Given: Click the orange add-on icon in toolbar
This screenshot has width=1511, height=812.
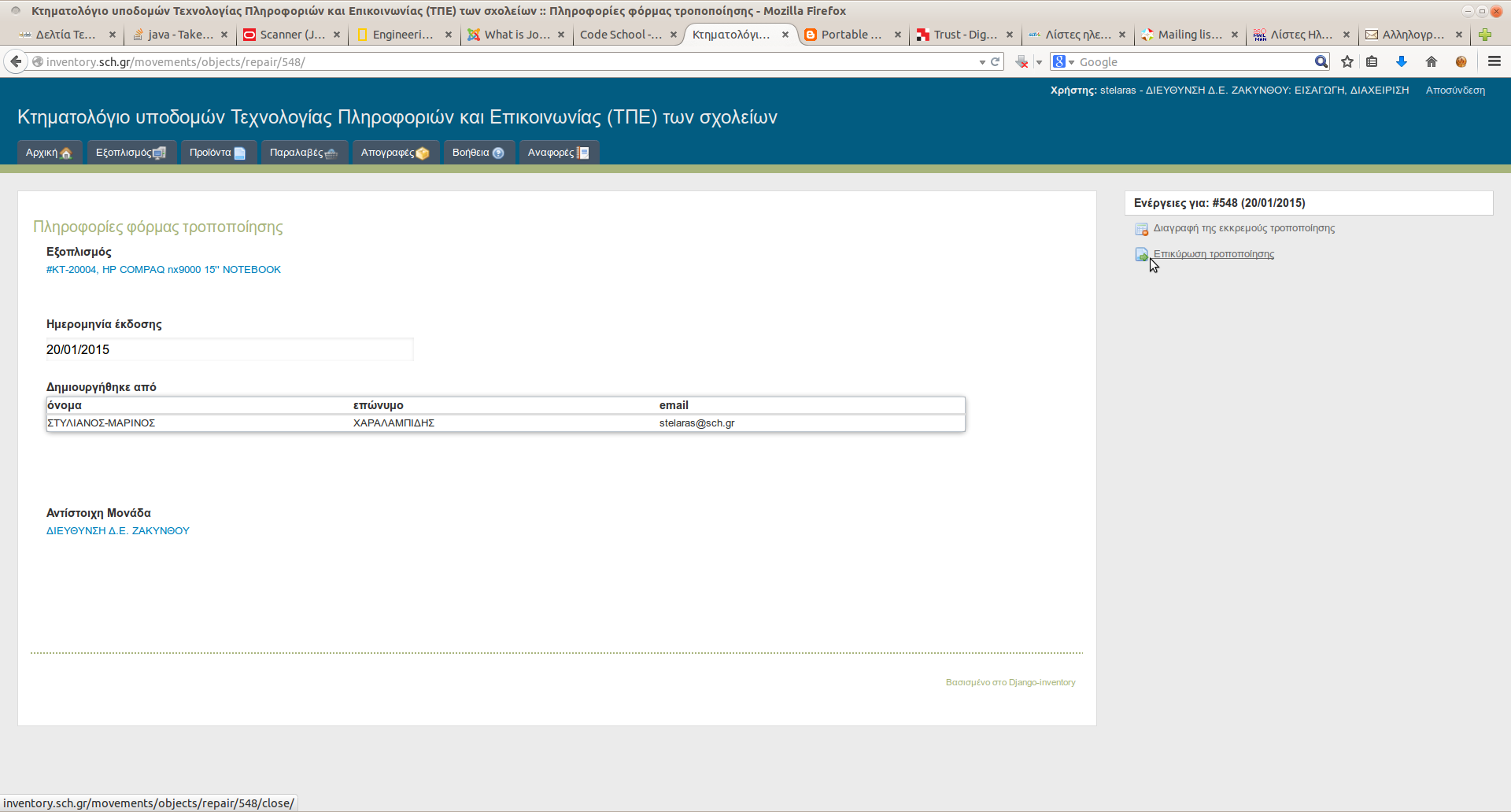Looking at the screenshot, I should (x=1461, y=61).
